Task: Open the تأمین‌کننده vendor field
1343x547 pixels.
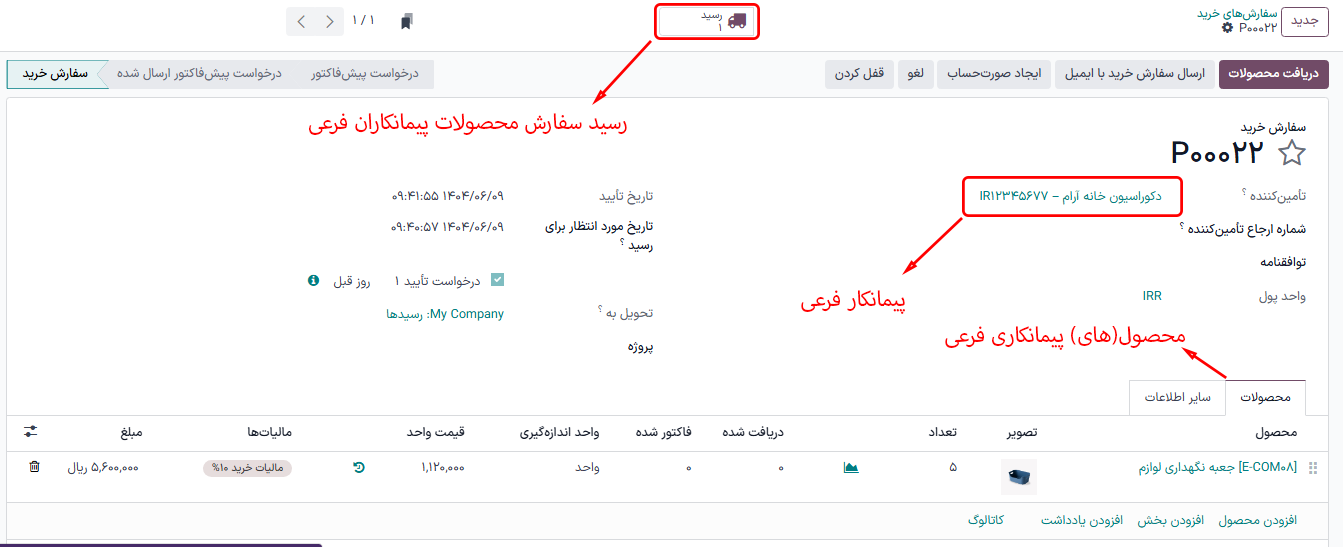Action: tap(1070, 196)
